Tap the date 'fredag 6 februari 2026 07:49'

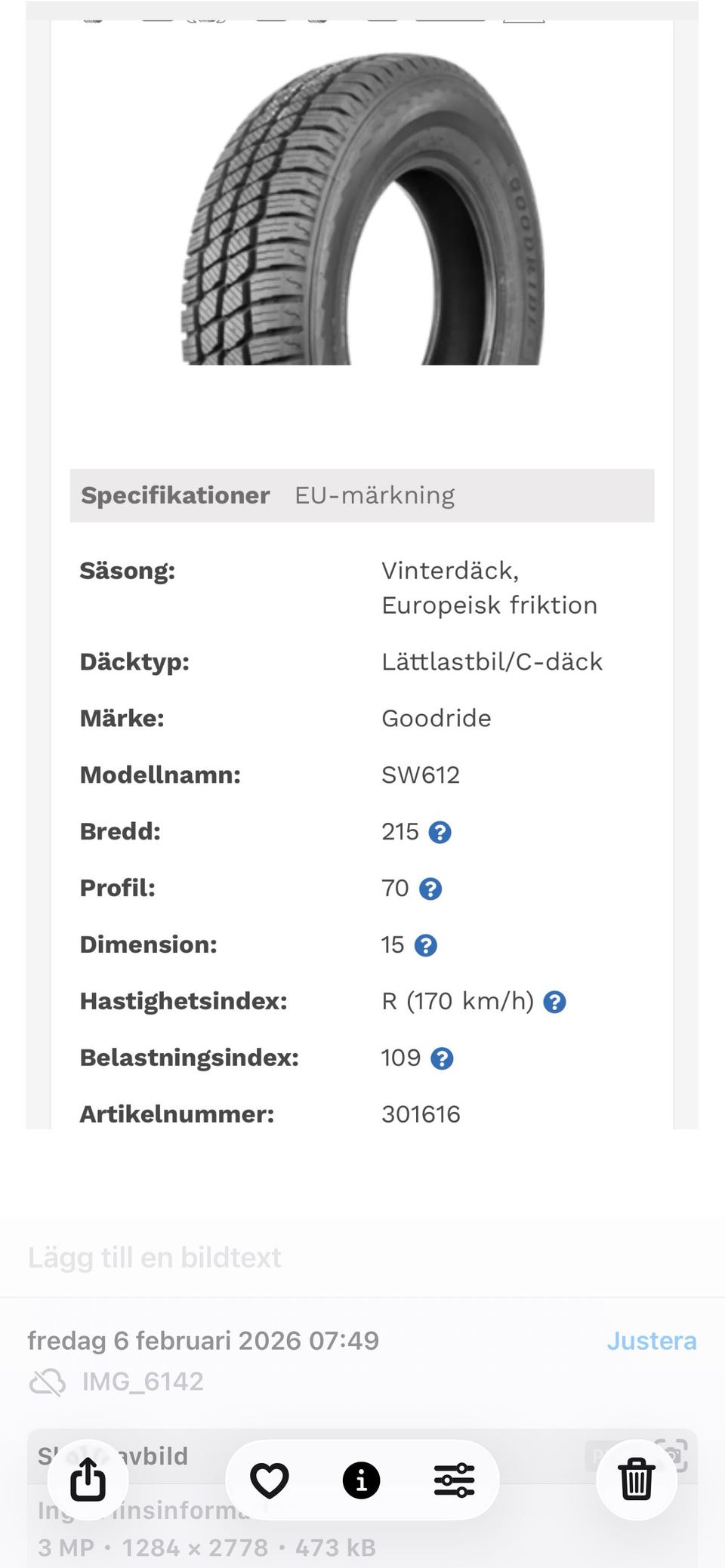point(203,1341)
